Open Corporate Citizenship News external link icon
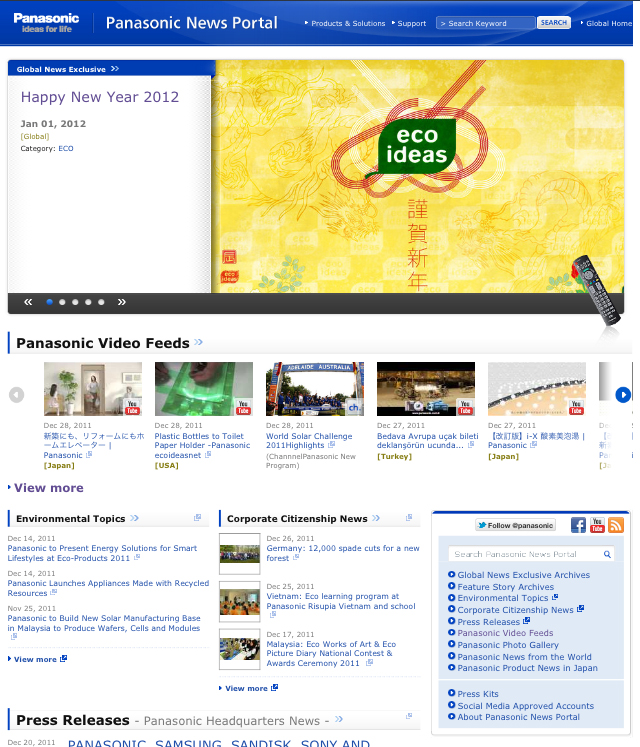Image resolution: width=640 pixels, height=747 pixels. 409,517
